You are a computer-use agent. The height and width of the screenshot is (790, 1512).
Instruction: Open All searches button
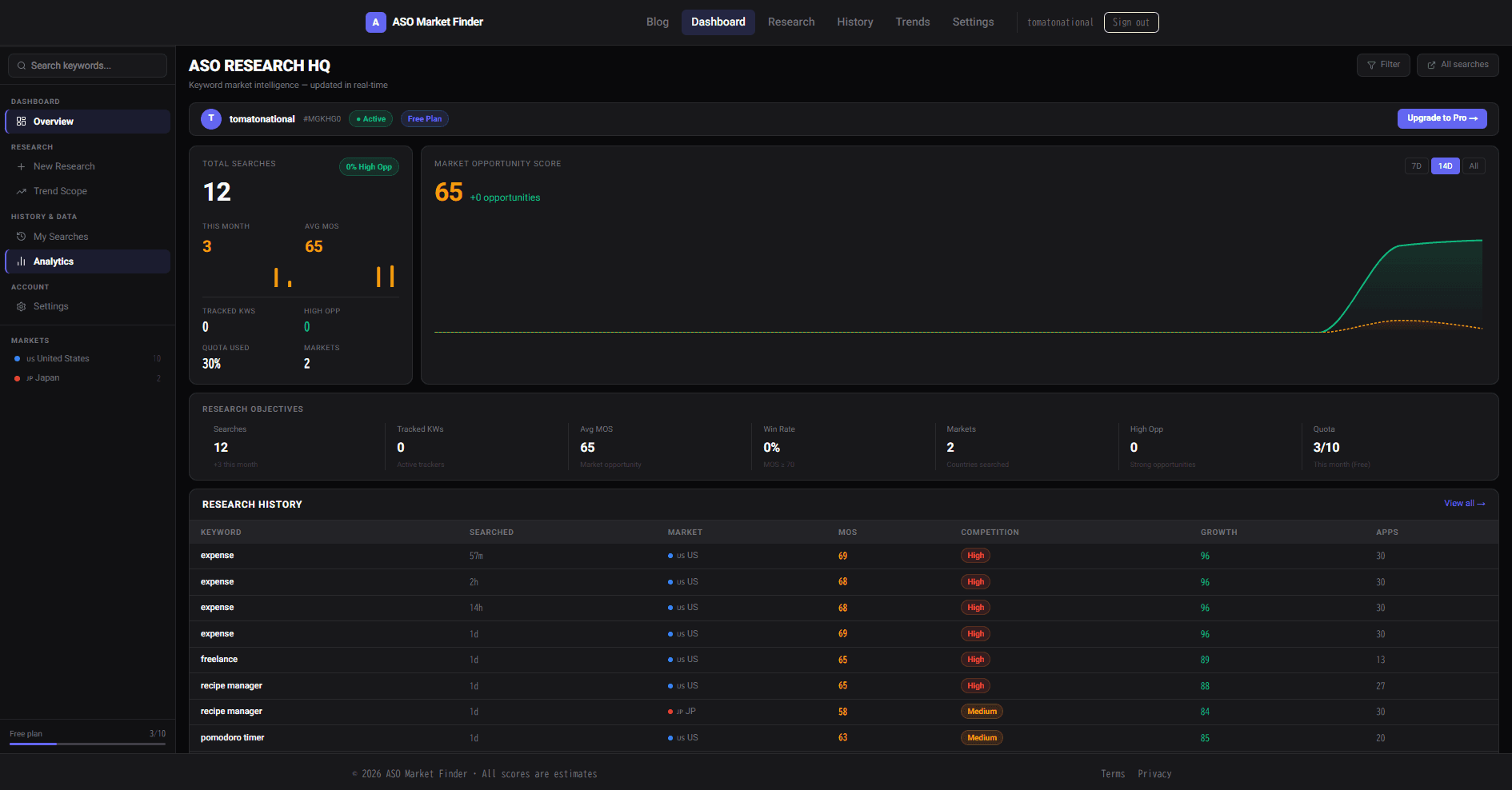(x=1458, y=65)
